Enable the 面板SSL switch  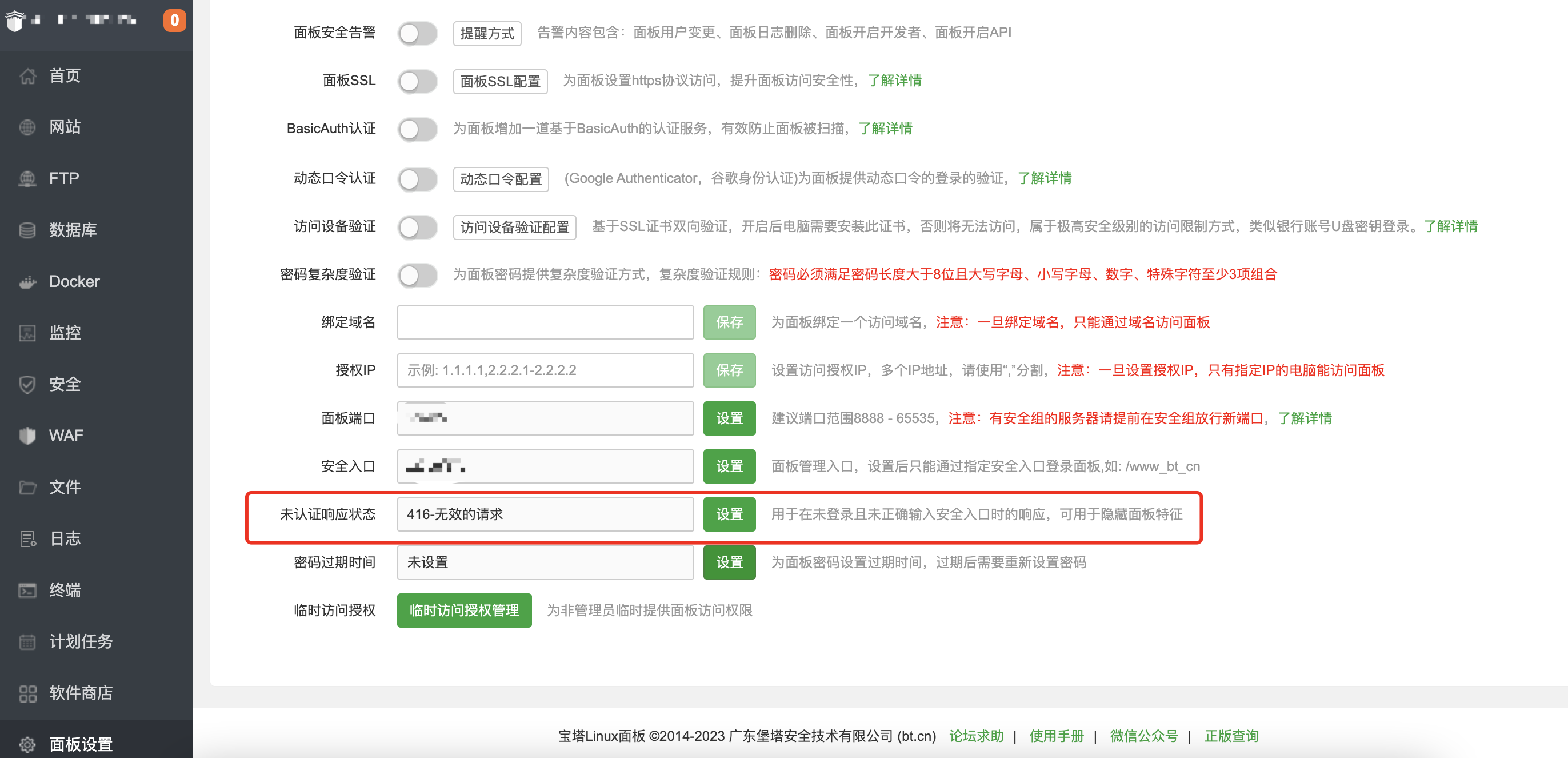click(418, 81)
